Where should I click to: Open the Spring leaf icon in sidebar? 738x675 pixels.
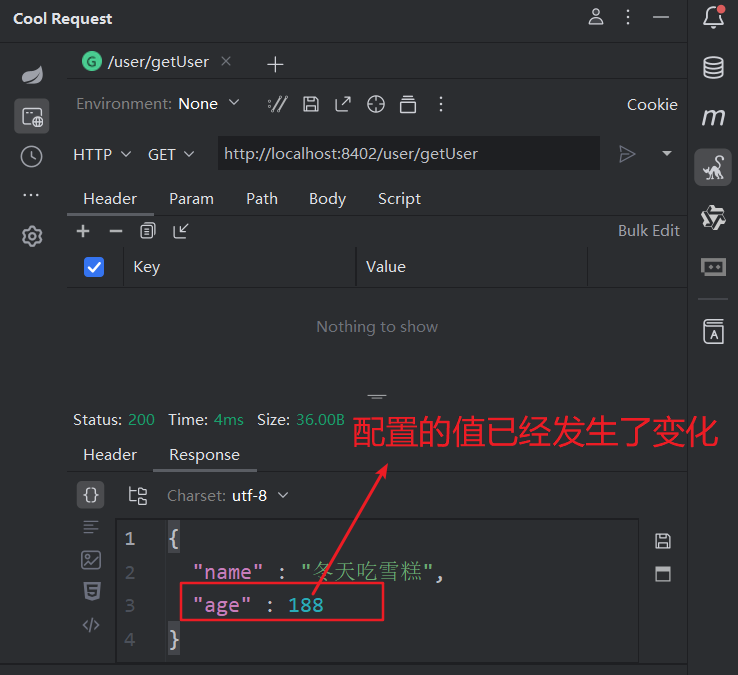32,75
